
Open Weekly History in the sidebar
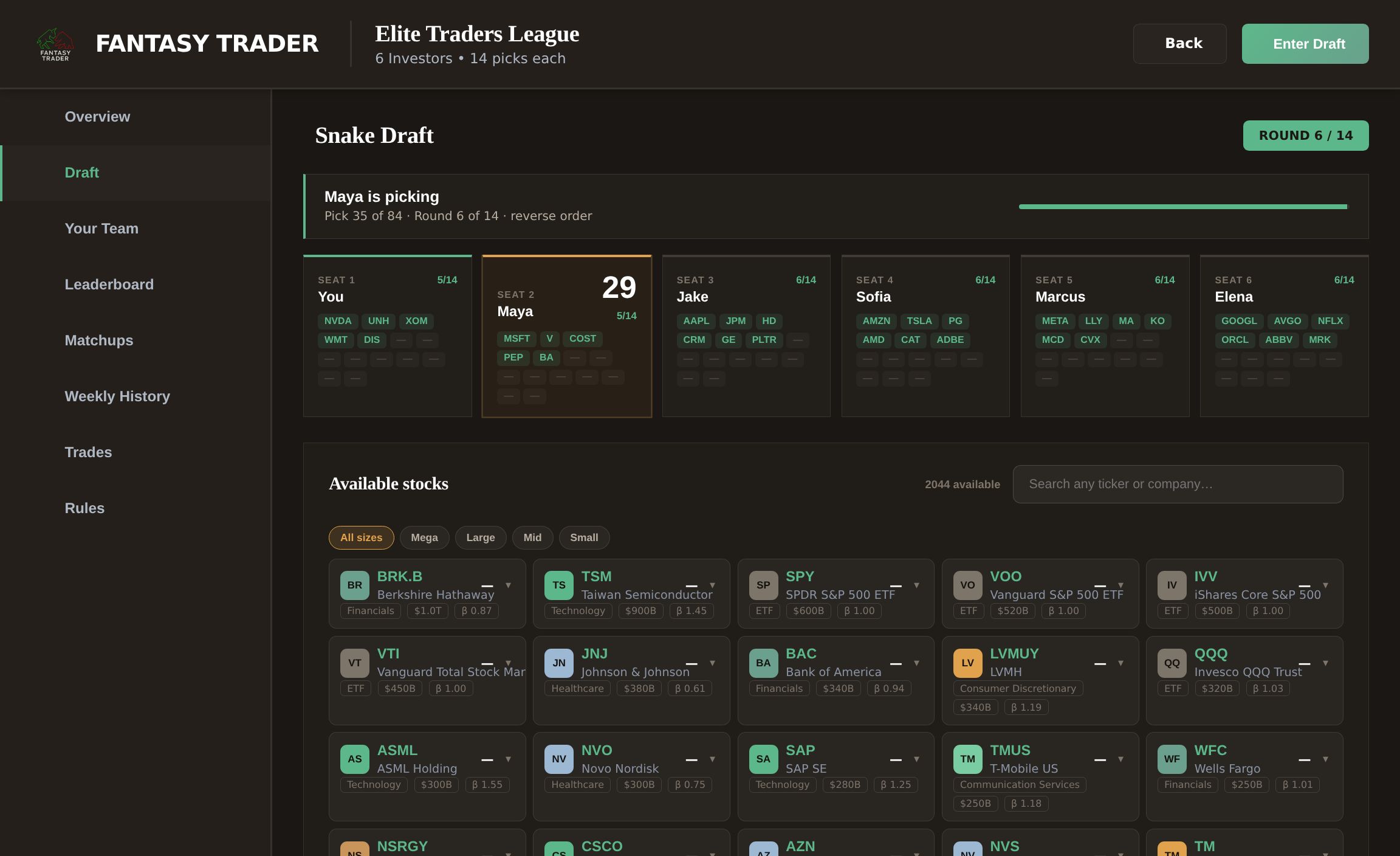136,396
